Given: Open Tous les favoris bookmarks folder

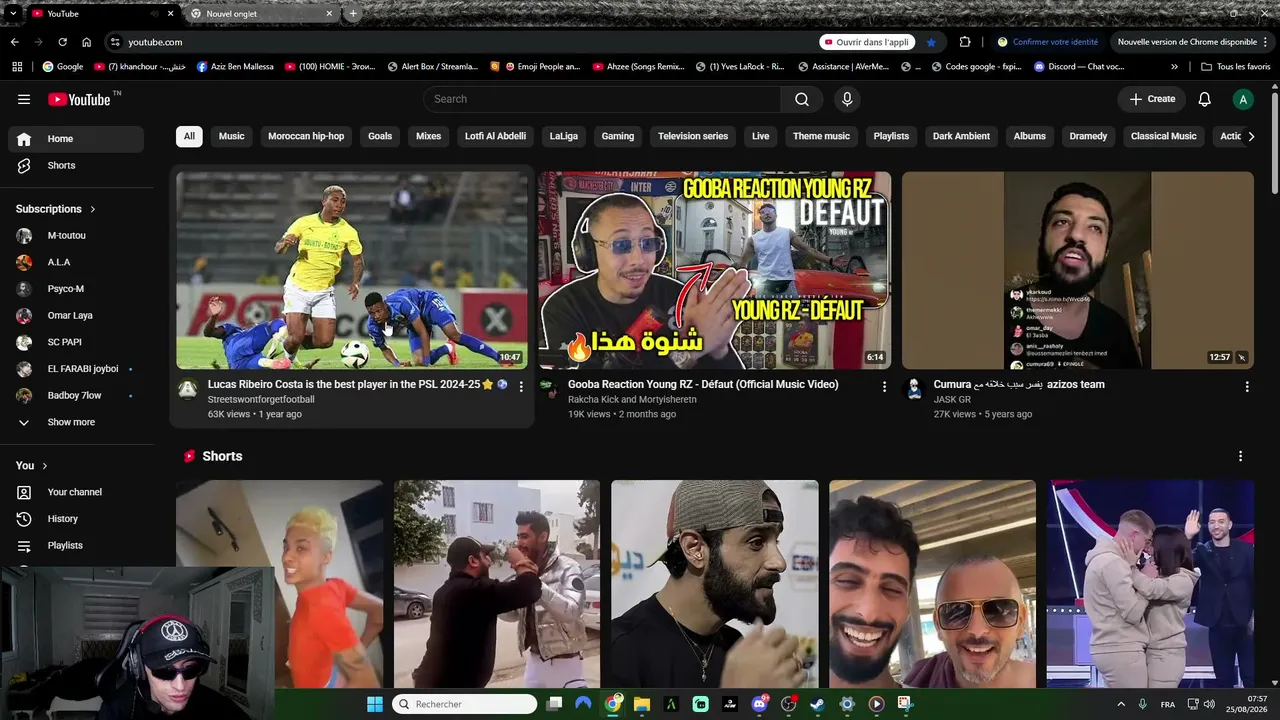Looking at the screenshot, I should coord(1236,67).
